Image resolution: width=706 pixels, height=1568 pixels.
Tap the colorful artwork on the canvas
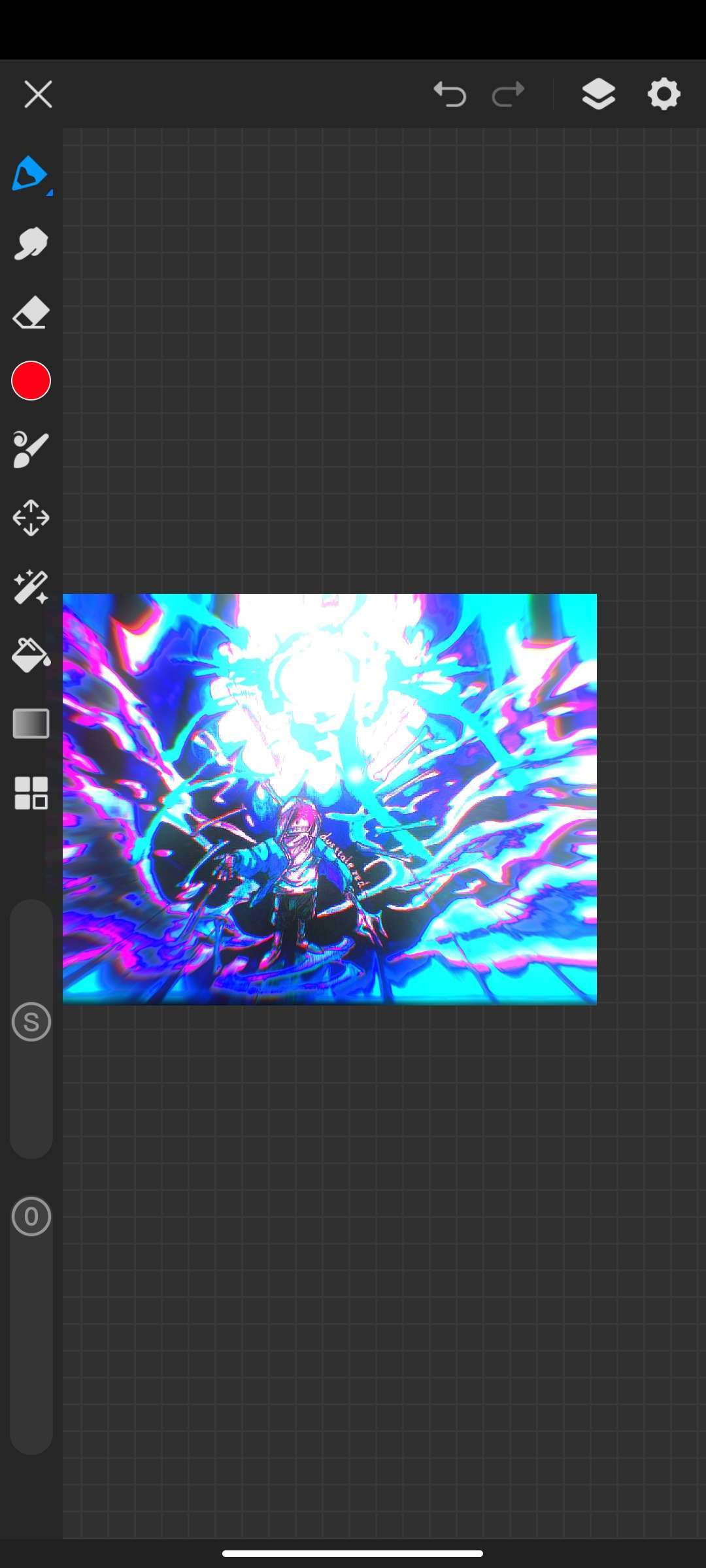[329, 798]
